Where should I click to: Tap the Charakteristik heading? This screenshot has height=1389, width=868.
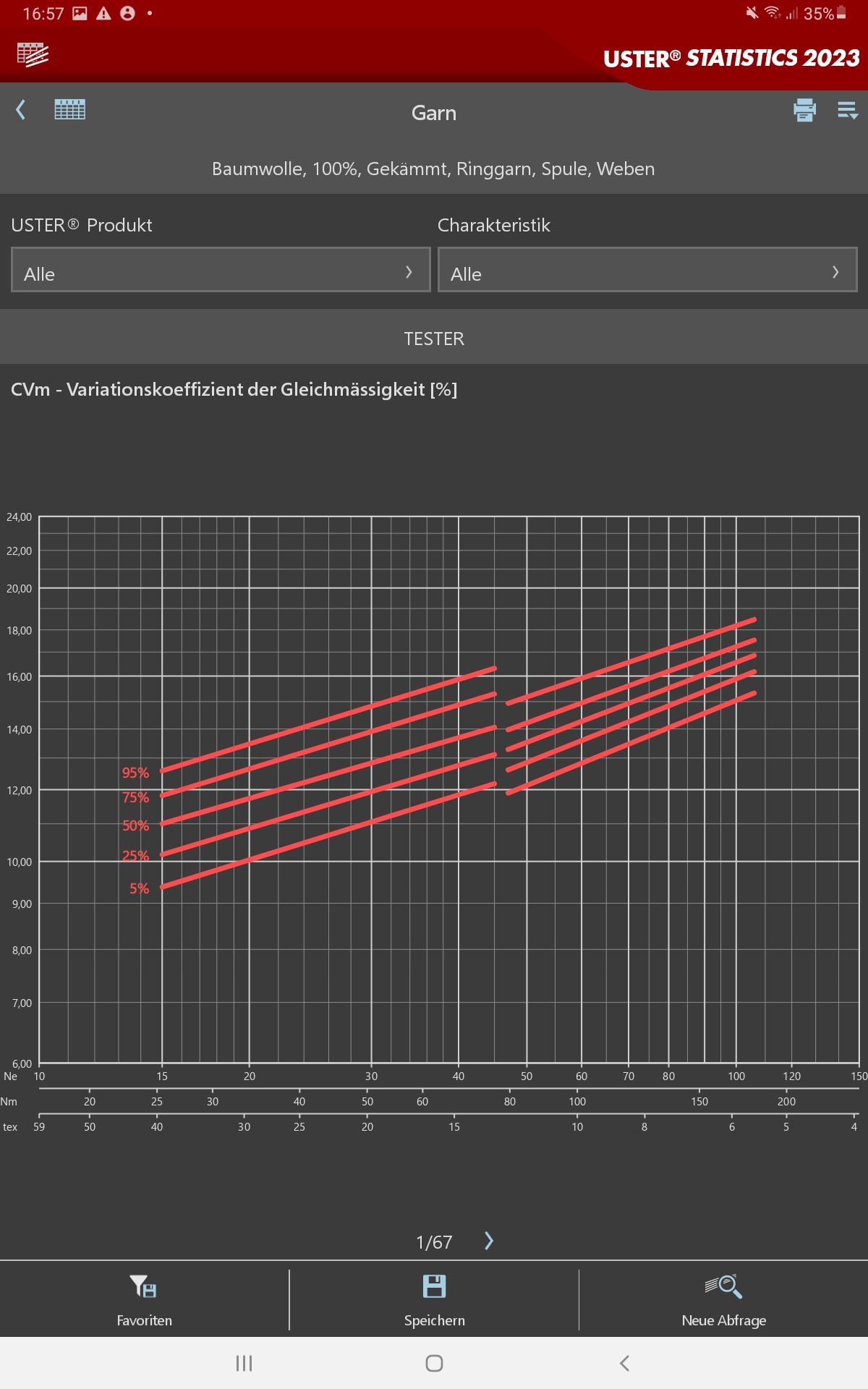(494, 225)
